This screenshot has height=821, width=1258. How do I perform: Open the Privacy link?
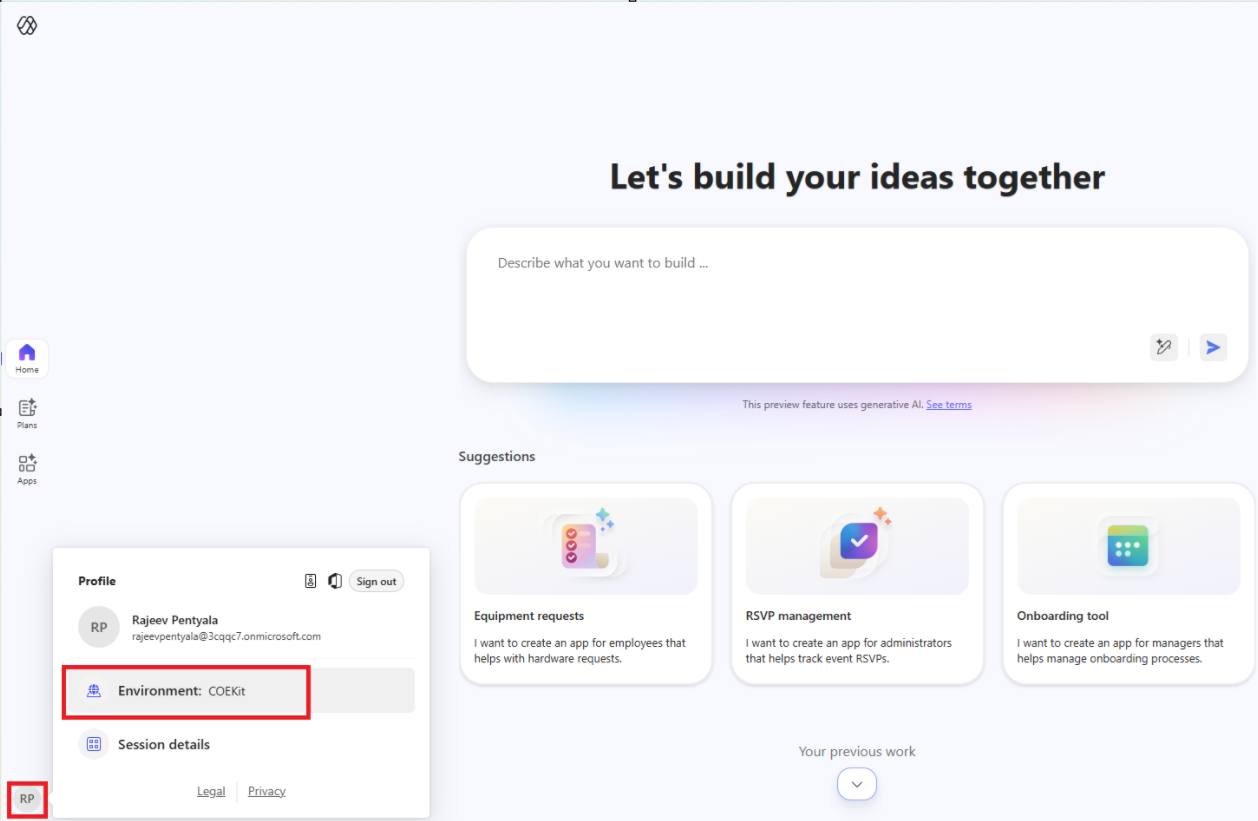coord(267,791)
